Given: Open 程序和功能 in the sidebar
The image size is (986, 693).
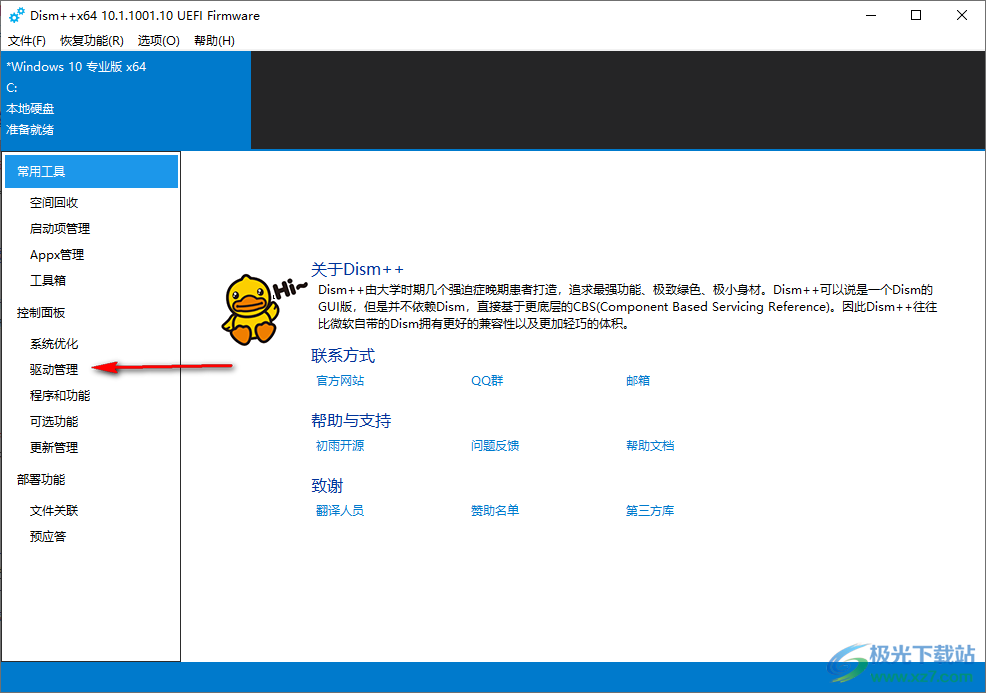Looking at the screenshot, I should tap(60, 396).
